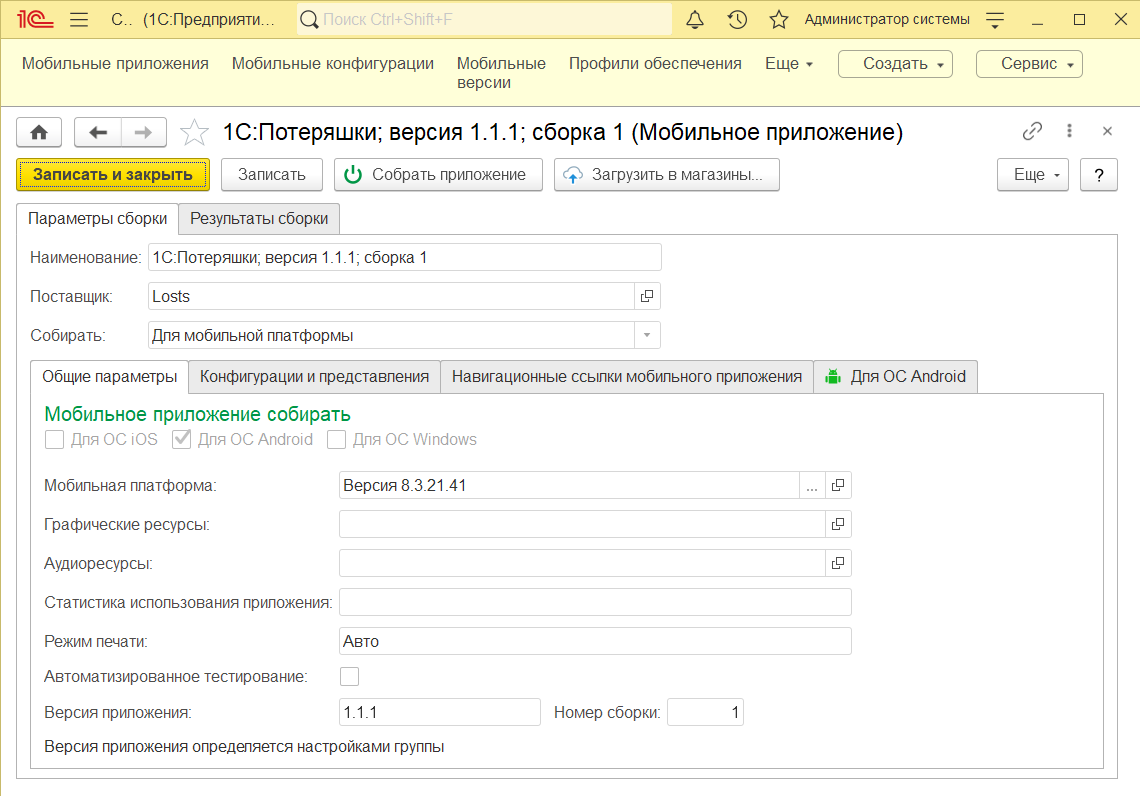Select Общие параметры tab

(109, 377)
